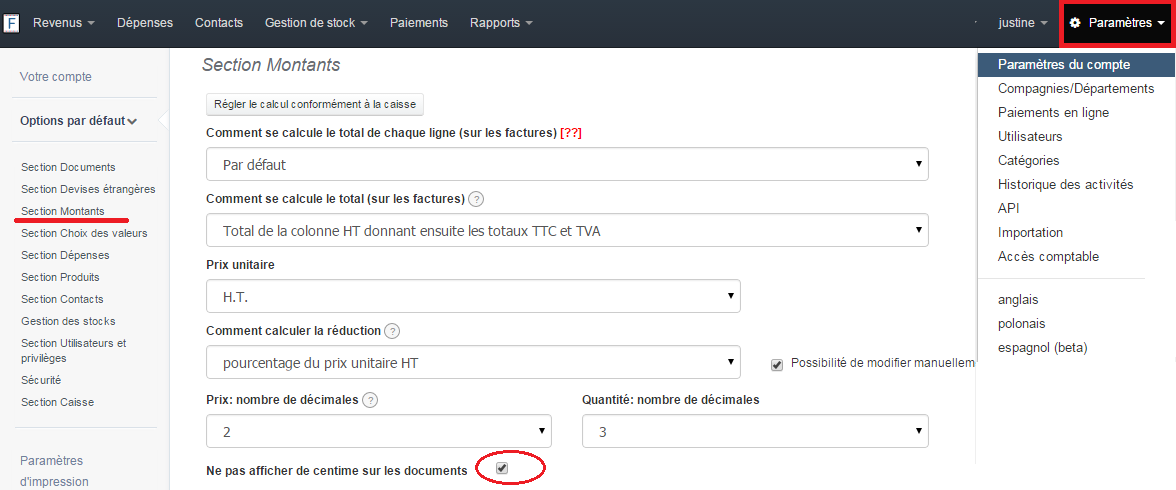Viewport: 1176px width, 490px height.
Task: Select API menu entry
Action: point(1009,209)
